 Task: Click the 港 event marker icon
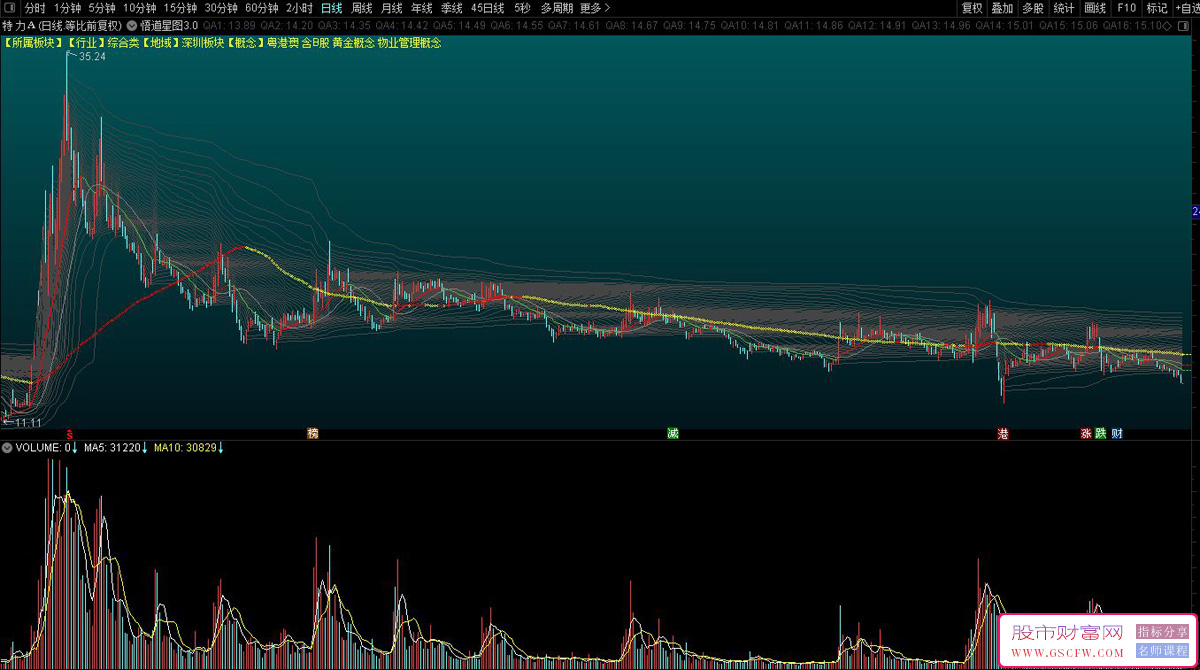point(1003,434)
